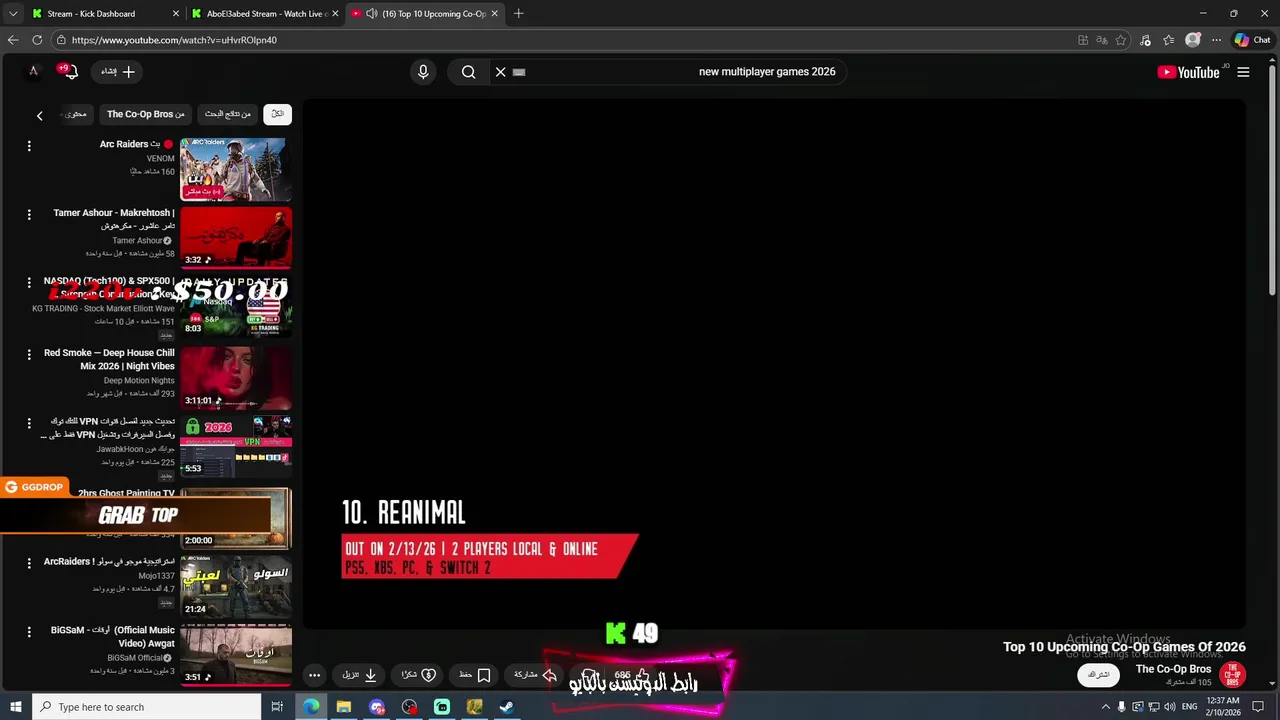Screen dimensions: 1280x720
Task: Open BiGSaM Awgat music video thumbnail
Action: (236, 655)
